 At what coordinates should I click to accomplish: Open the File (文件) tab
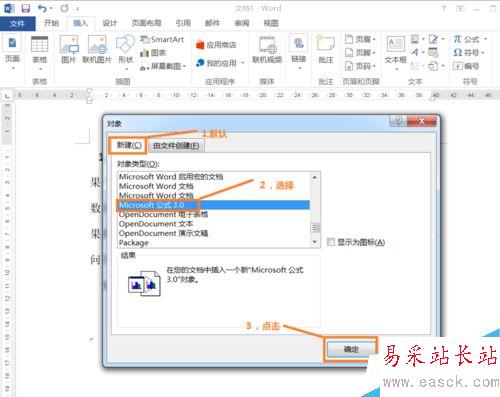pos(17,23)
